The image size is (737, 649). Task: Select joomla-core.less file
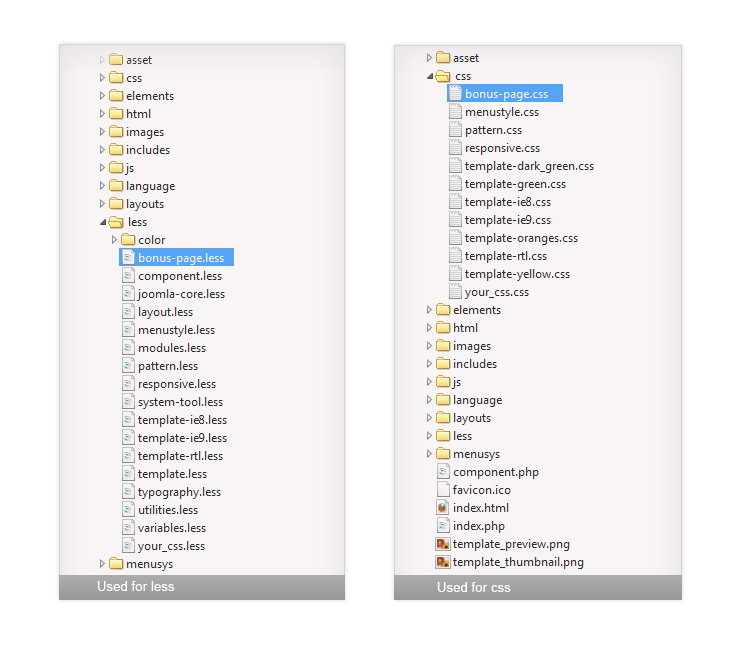181,294
